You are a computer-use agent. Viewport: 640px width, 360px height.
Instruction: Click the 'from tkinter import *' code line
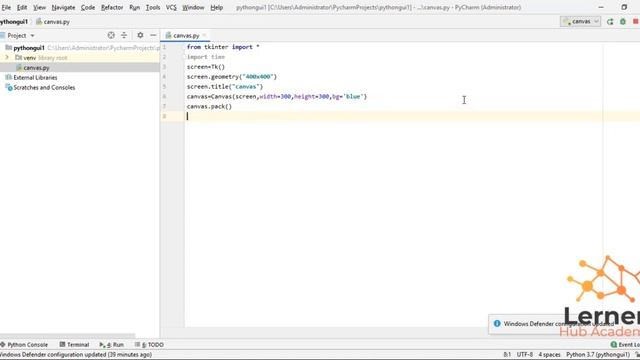[x=223, y=47]
